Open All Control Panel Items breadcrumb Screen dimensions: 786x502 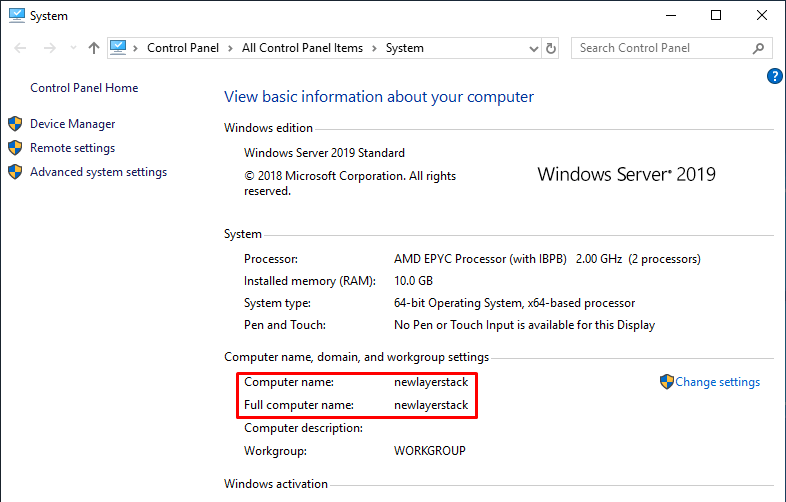[302, 48]
